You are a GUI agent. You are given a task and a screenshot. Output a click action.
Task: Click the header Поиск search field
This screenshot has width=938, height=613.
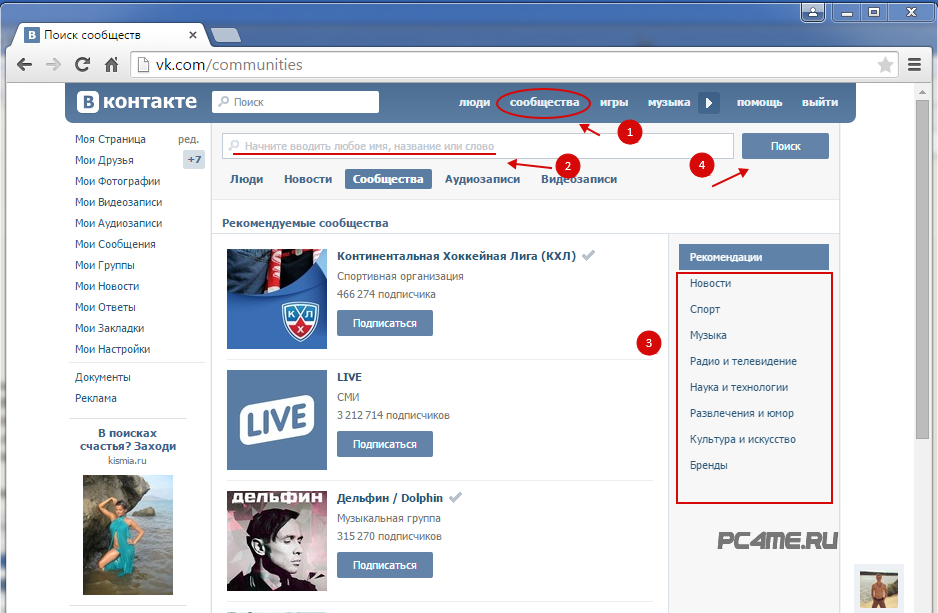tap(296, 102)
